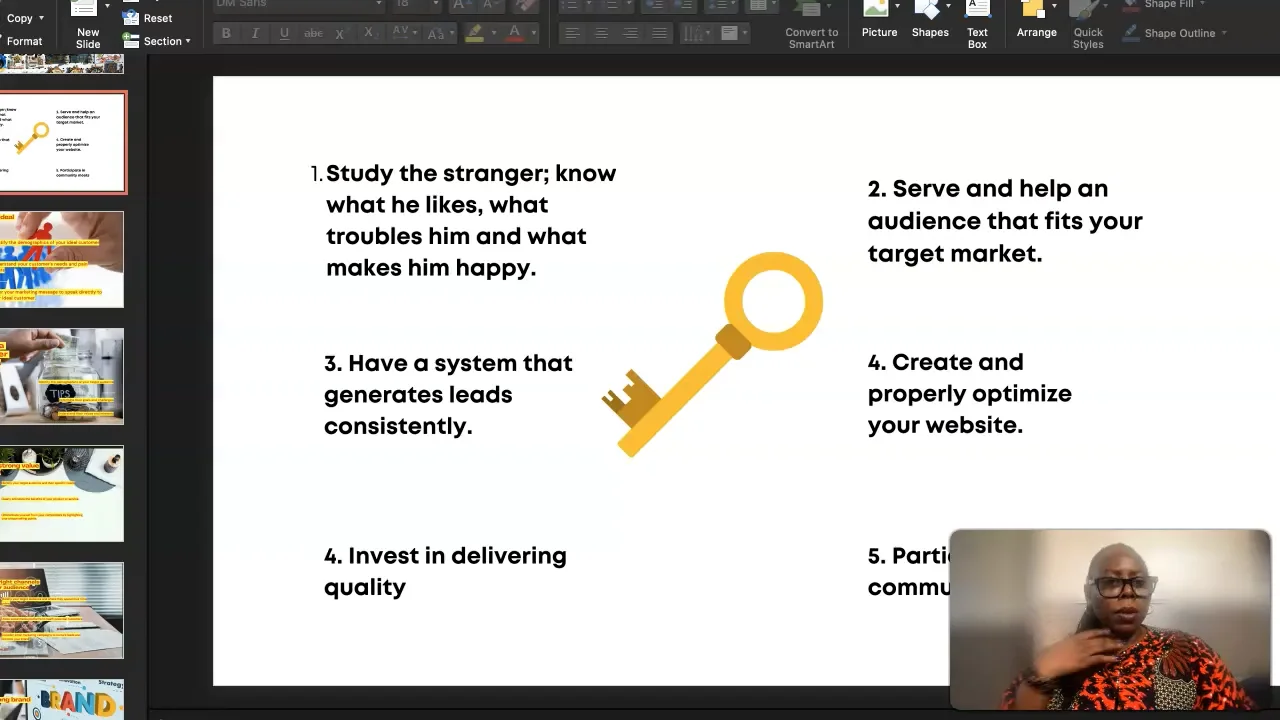Screen dimensions: 1280x720
Task: Open the TIPS jar slide thumbnail
Action: 62,376
